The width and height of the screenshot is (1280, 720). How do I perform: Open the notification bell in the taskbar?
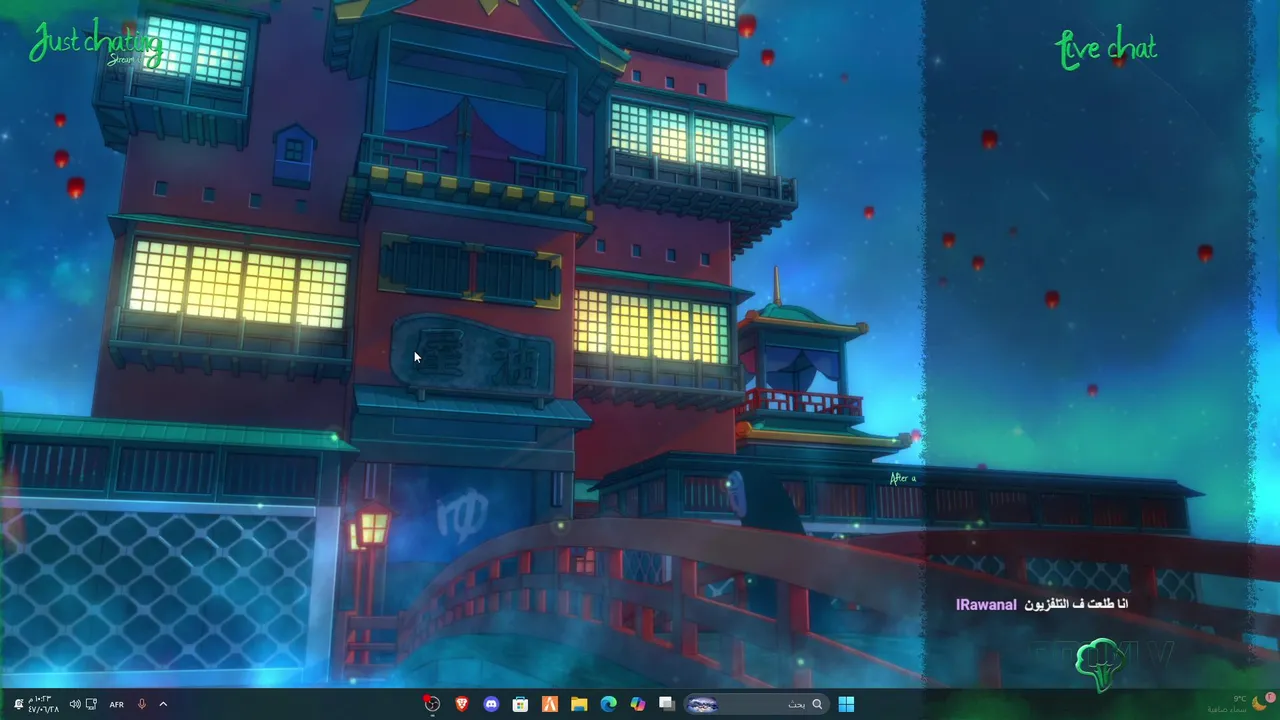coord(18,704)
